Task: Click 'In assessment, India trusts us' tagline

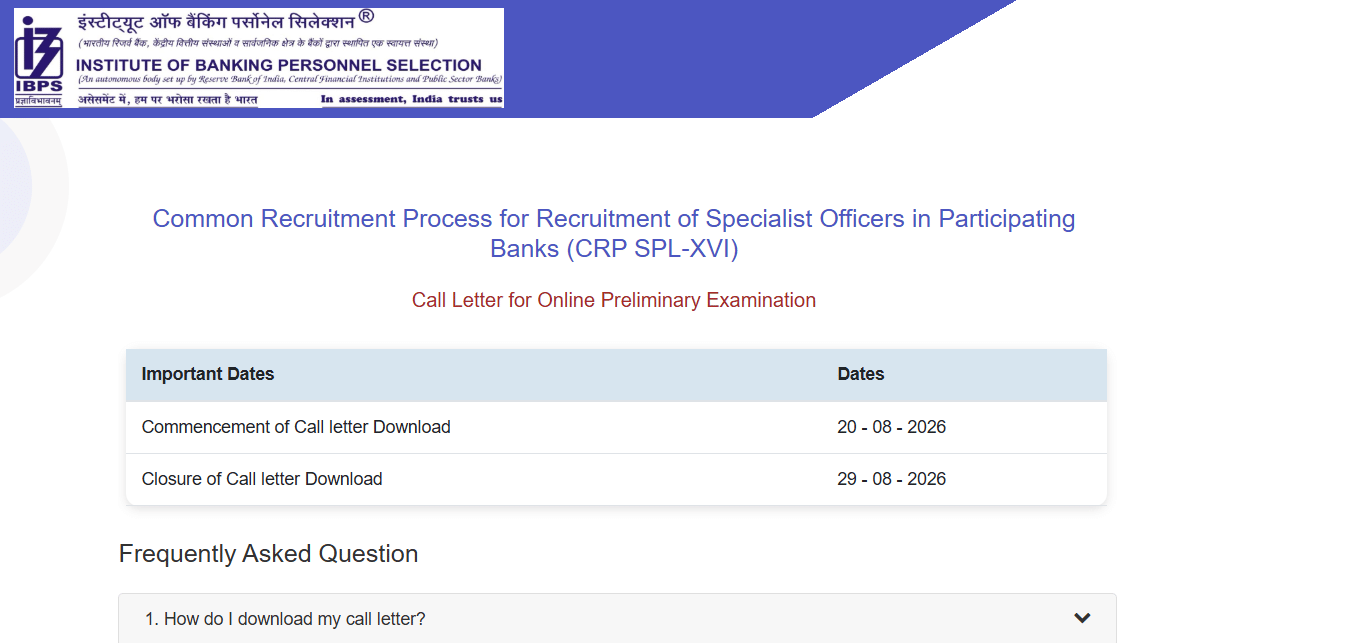Action: tap(411, 99)
